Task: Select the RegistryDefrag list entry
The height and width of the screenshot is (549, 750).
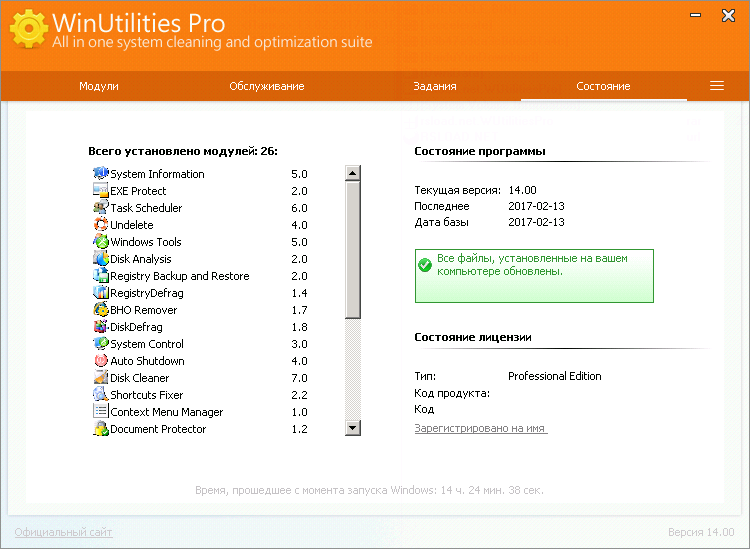Action: pos(146,293)
